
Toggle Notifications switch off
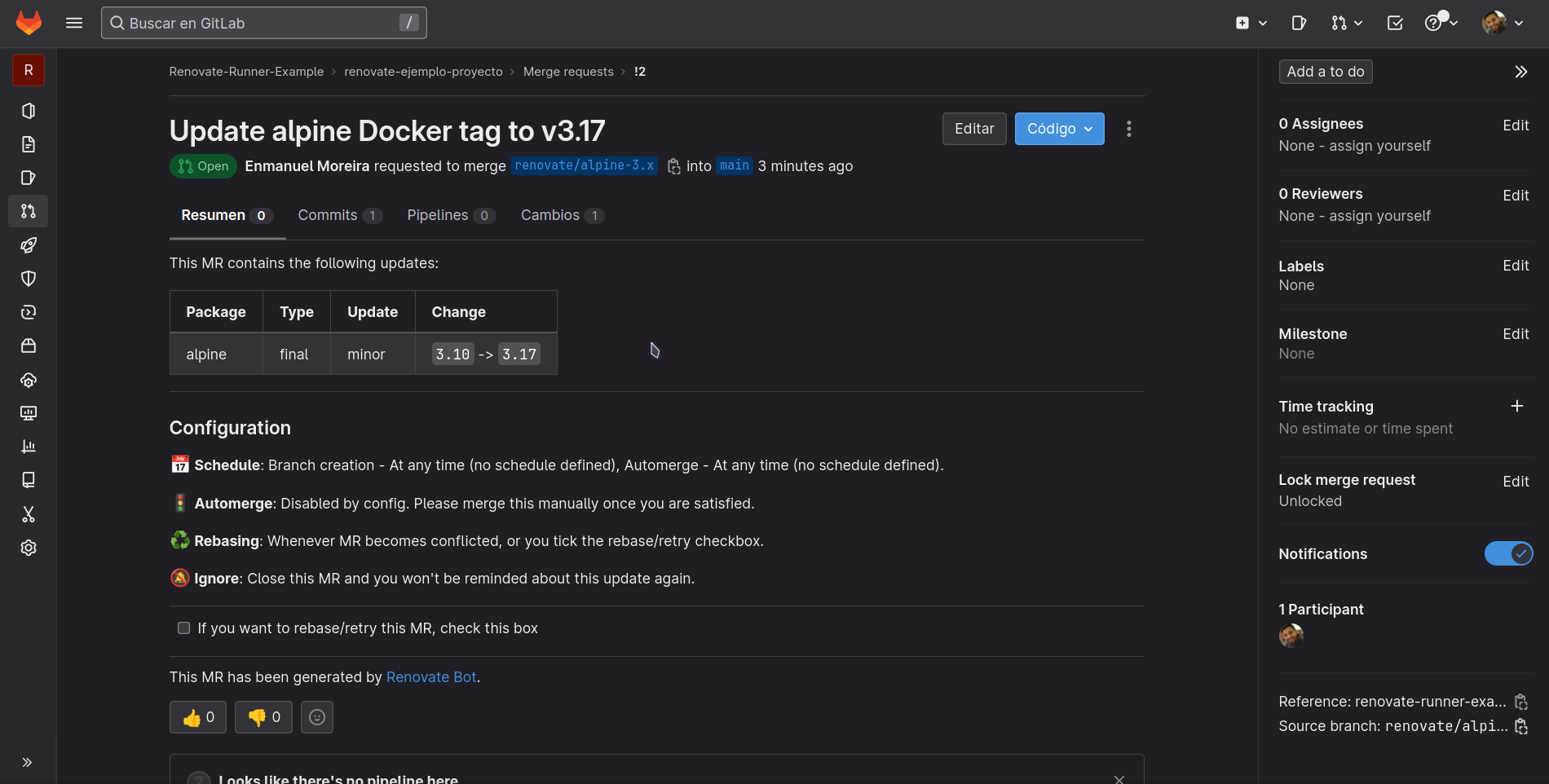(1508, 553)
